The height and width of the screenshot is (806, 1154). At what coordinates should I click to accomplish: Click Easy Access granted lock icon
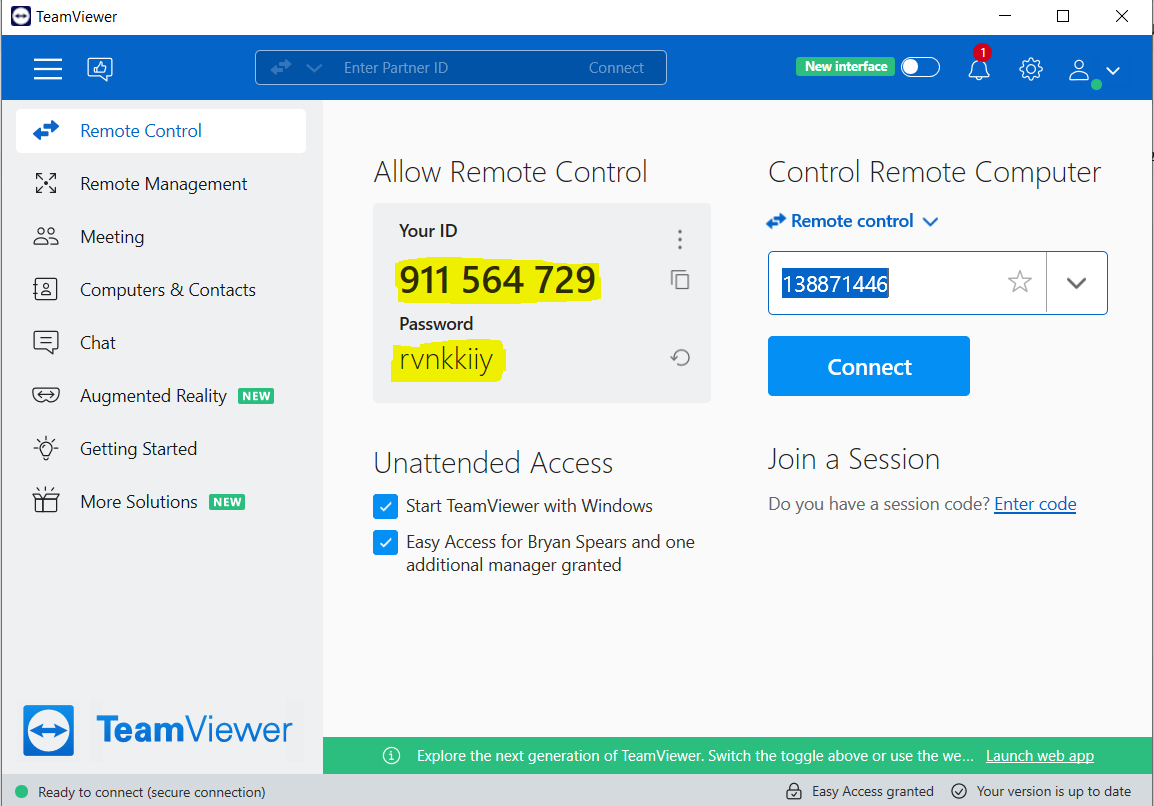coord(793,791)
